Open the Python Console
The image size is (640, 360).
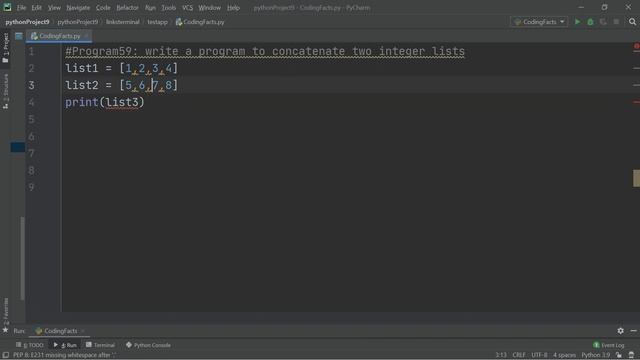148,345
